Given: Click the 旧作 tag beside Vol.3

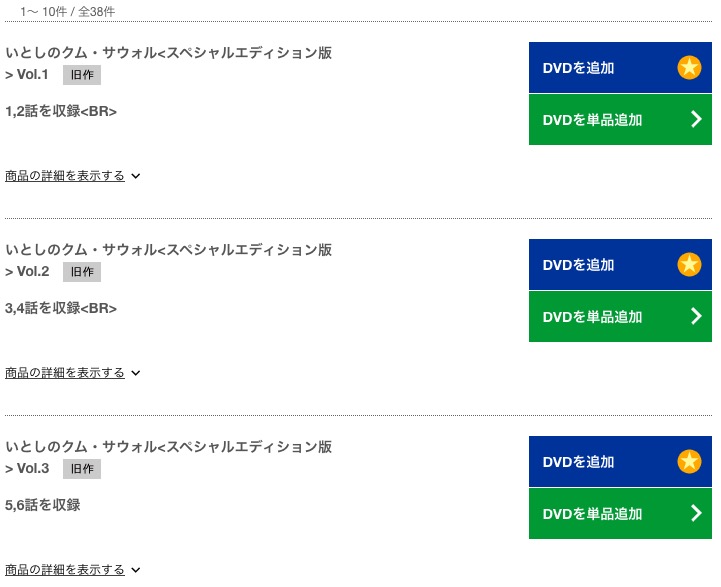Looking at the screenshot, I should point(82,469).
